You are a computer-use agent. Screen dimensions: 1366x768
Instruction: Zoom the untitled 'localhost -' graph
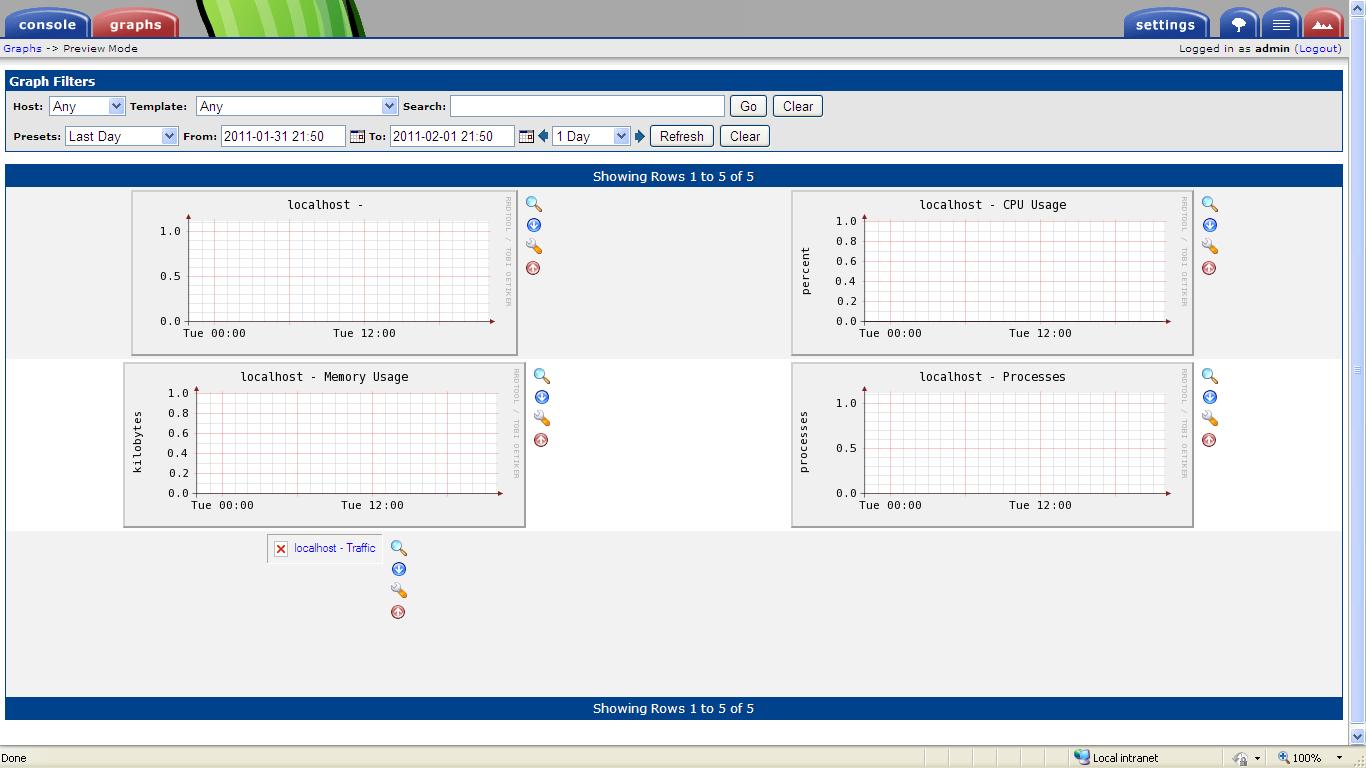pyautogui.click(x=534, y=204)
